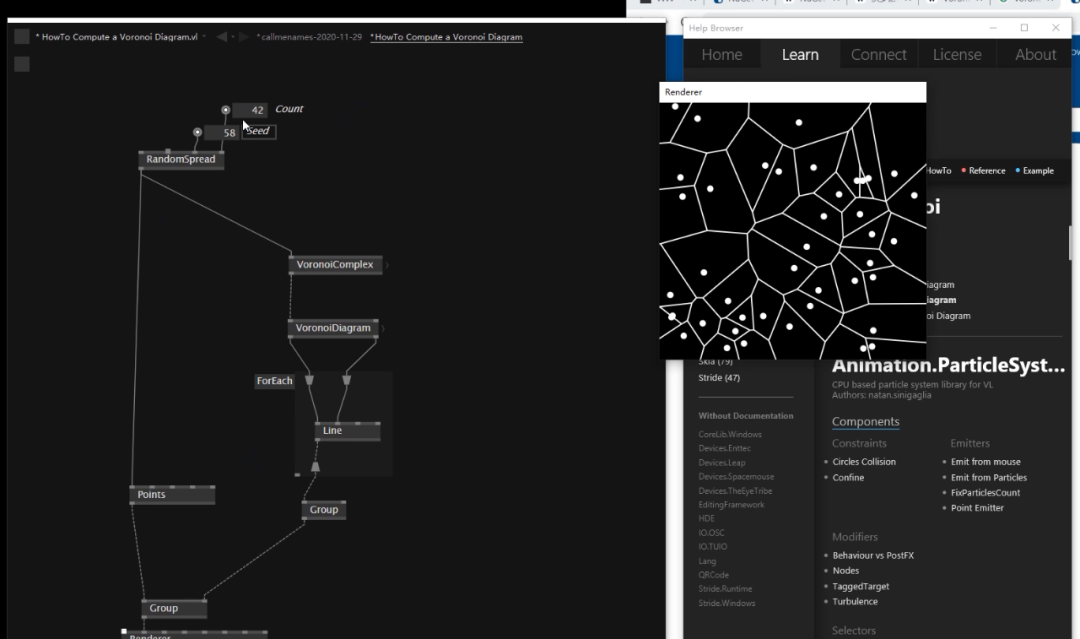Screen dimensions: 1080x639
Task: Open the Emit from mouse link
Action: point(986,462)
